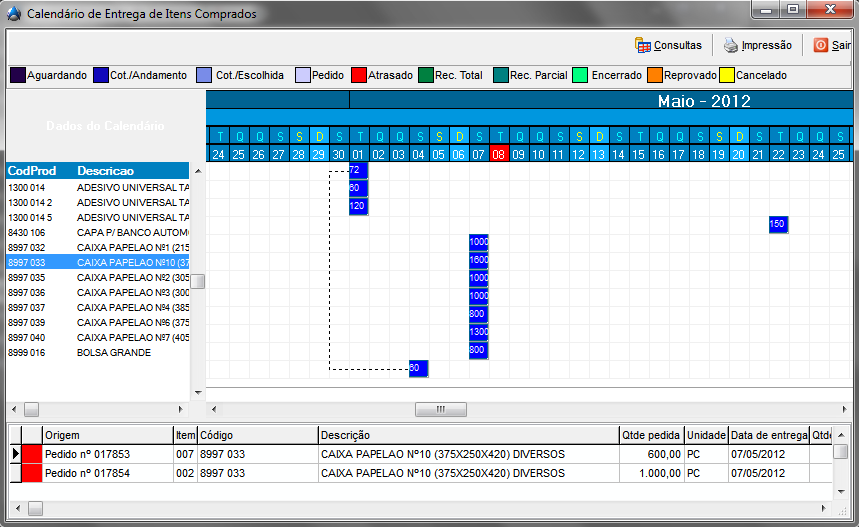
Task: Select the blue block labeled 1600
Action: [x=478, y=260]
